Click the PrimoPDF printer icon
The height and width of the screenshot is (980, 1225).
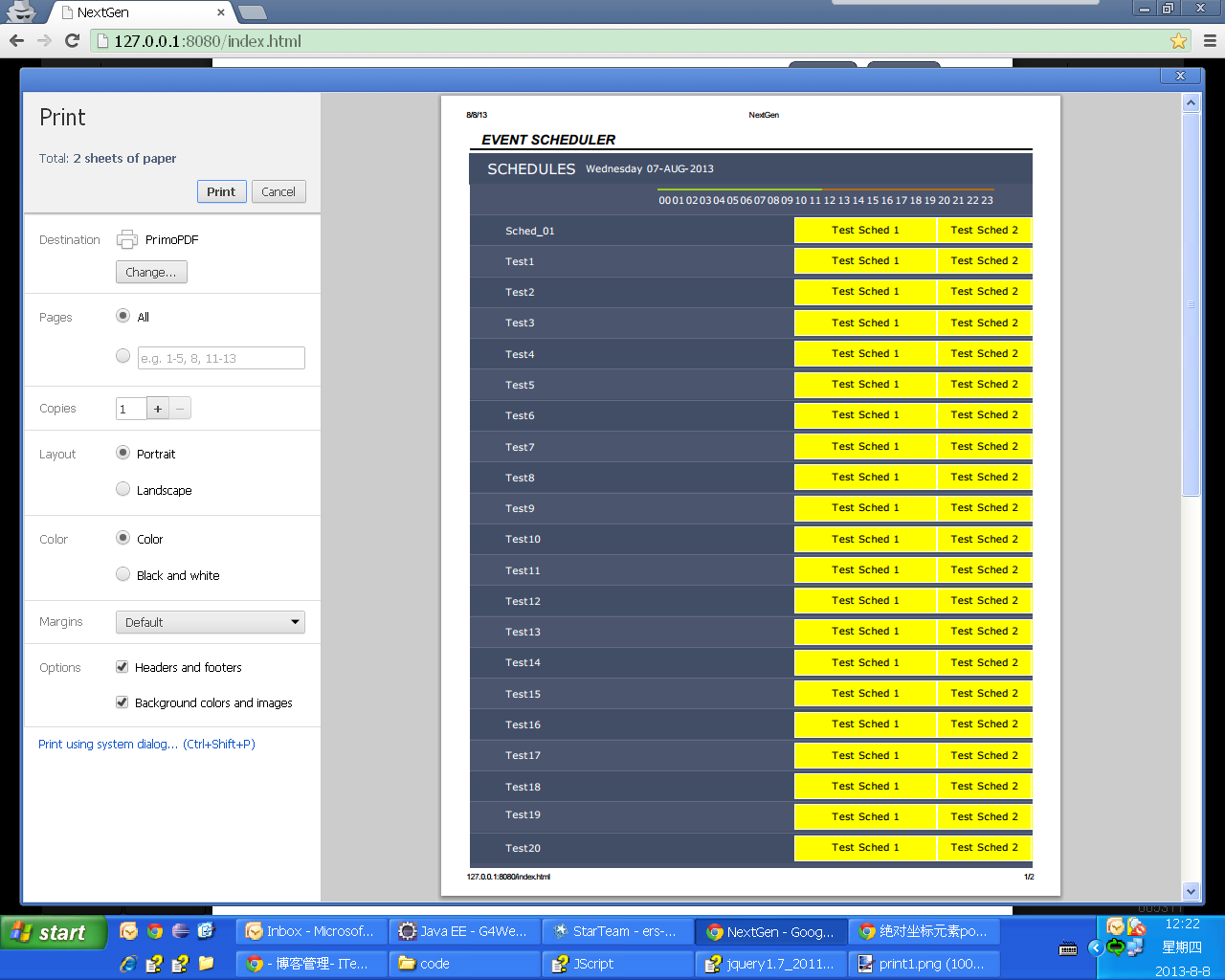click(126, 239)
